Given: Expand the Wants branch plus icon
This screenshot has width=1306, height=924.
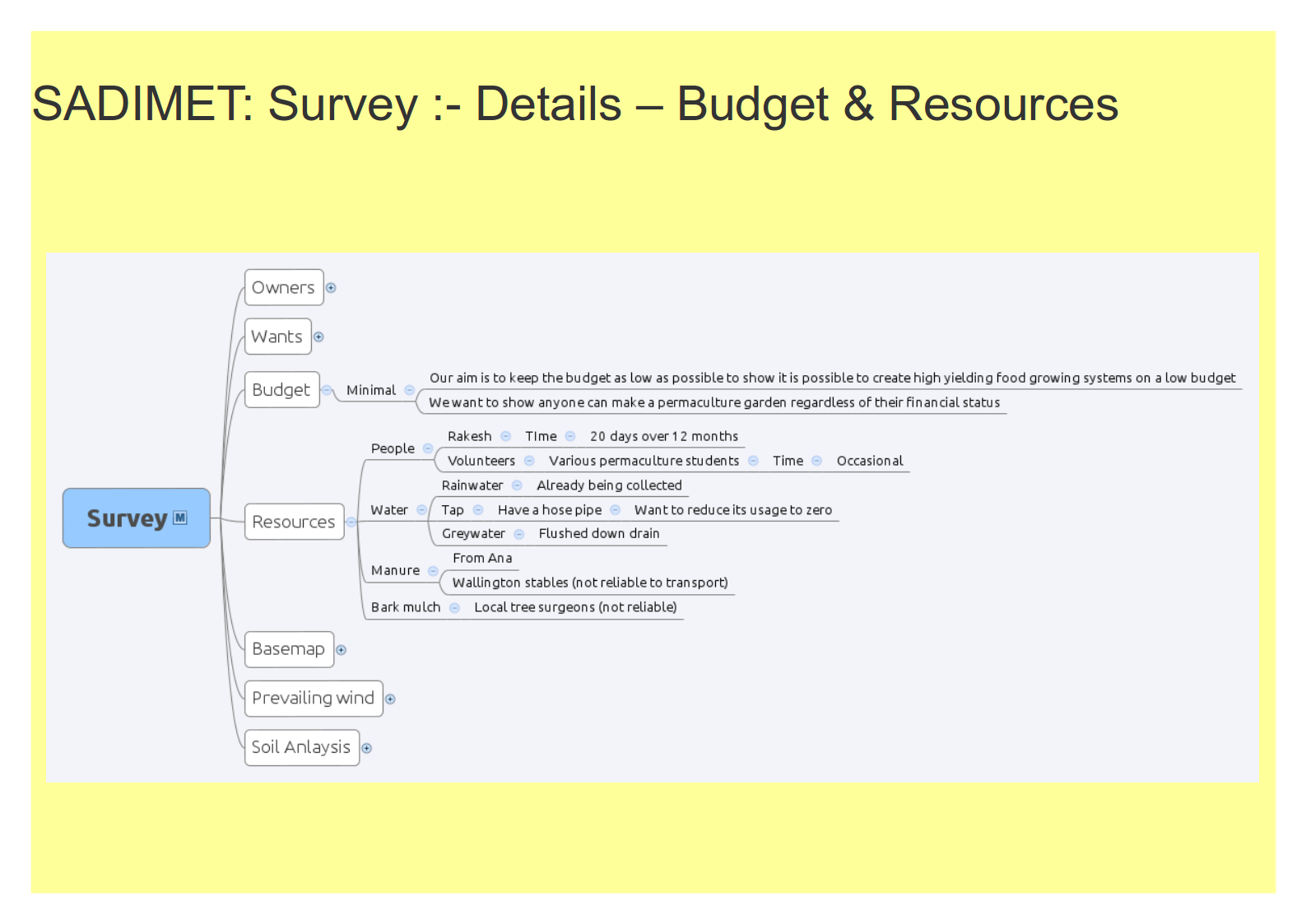Looking at the screenshot, I should 318,337.
